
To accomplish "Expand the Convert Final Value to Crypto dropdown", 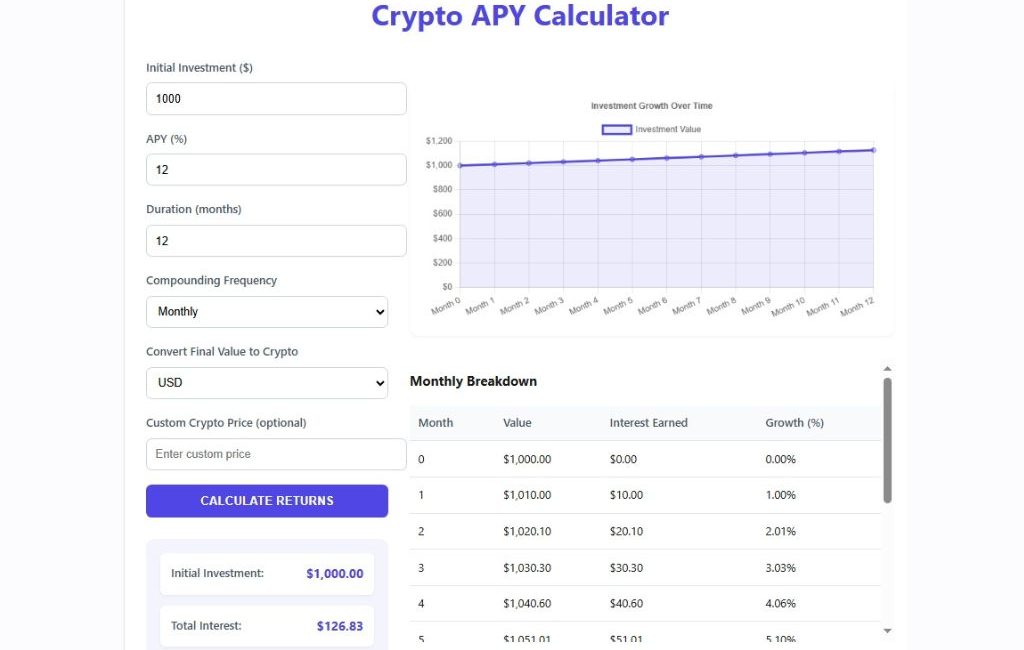I will pyautogui.click(x=267, y=383).
